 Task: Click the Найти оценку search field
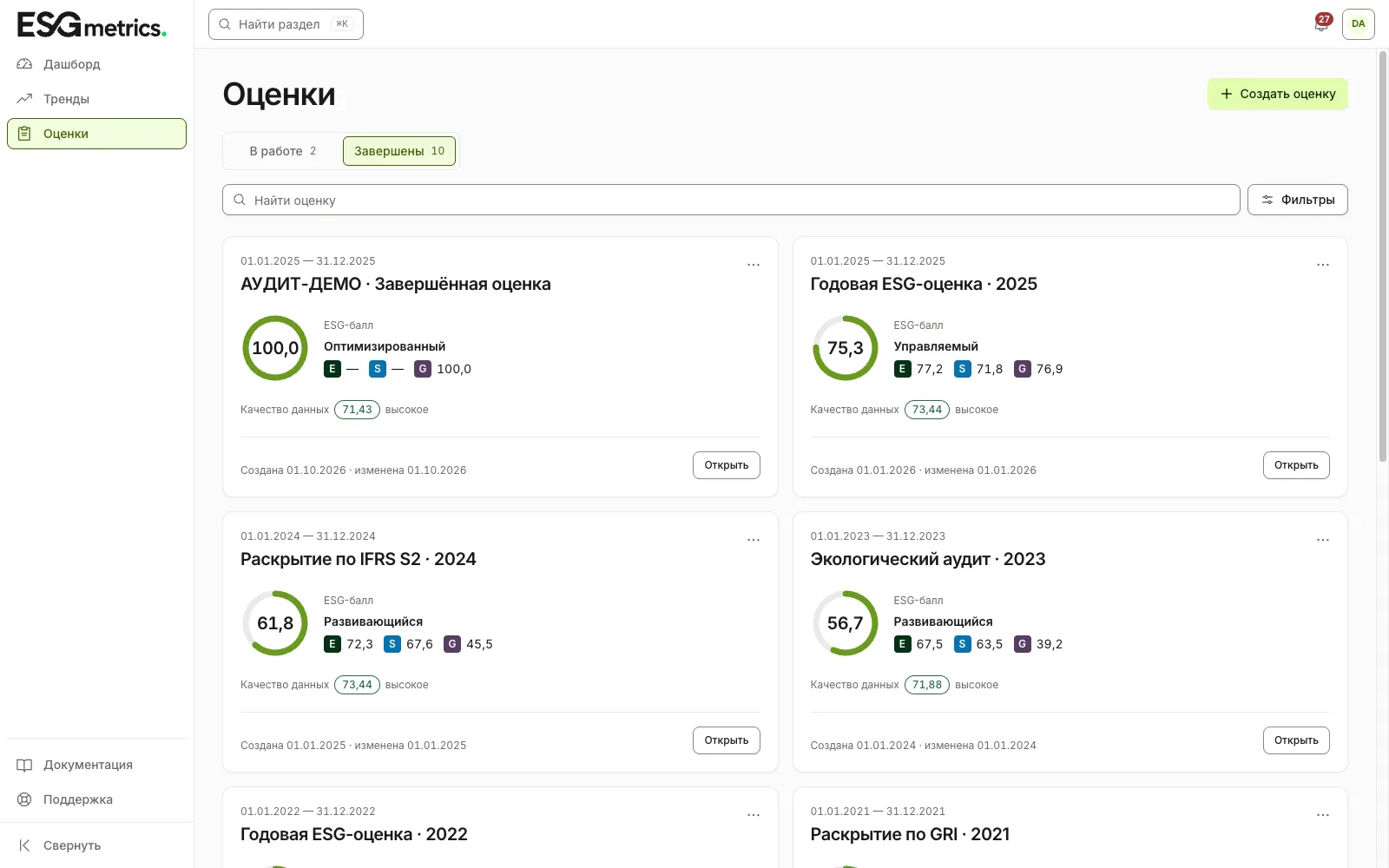click(x=731, y=200)
